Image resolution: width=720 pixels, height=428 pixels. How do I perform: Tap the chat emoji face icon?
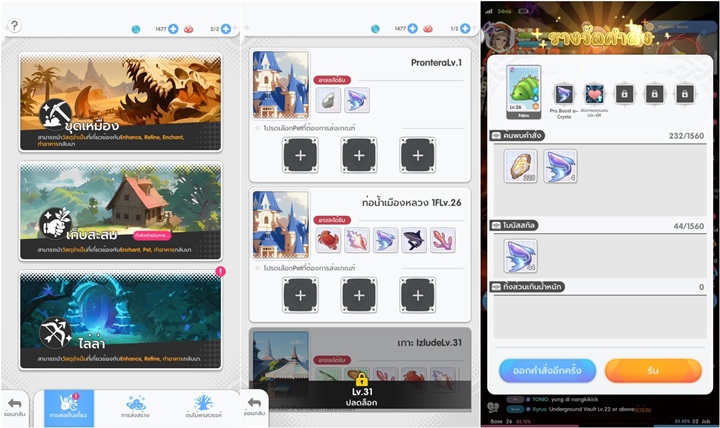coord(493,407)
